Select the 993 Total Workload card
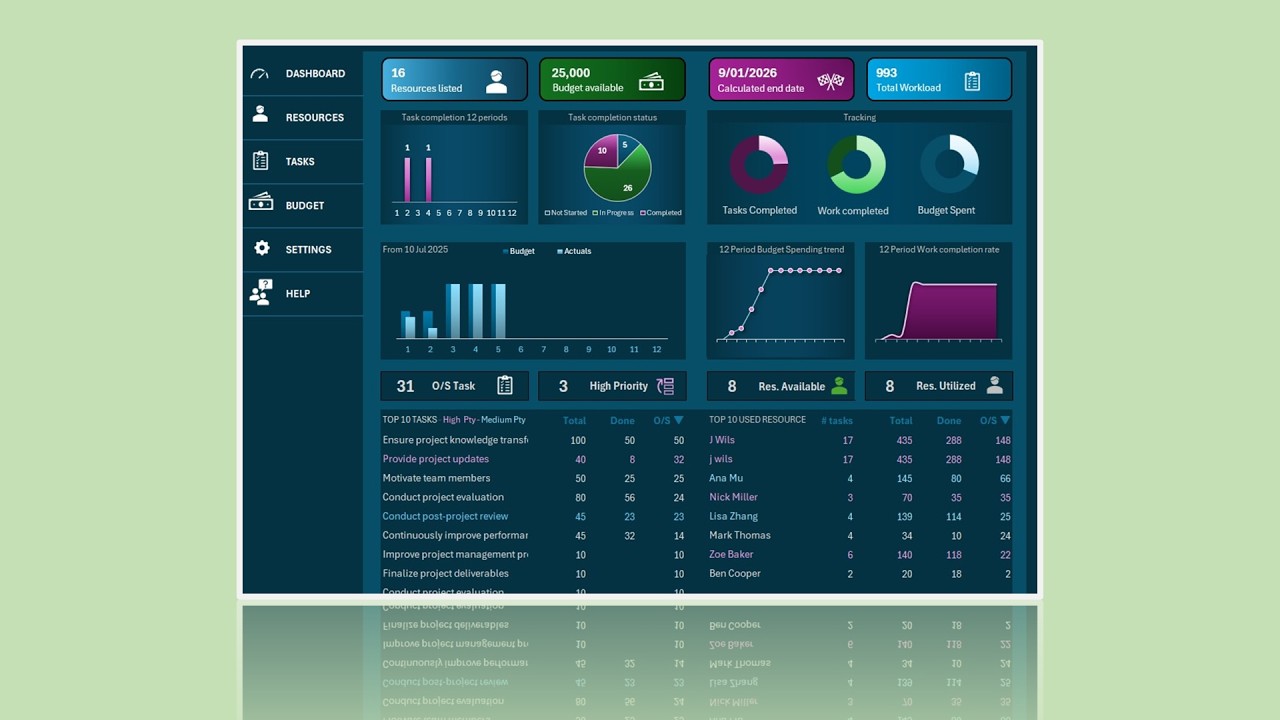This screenshot has width=1280, height=720. [939, 79]
